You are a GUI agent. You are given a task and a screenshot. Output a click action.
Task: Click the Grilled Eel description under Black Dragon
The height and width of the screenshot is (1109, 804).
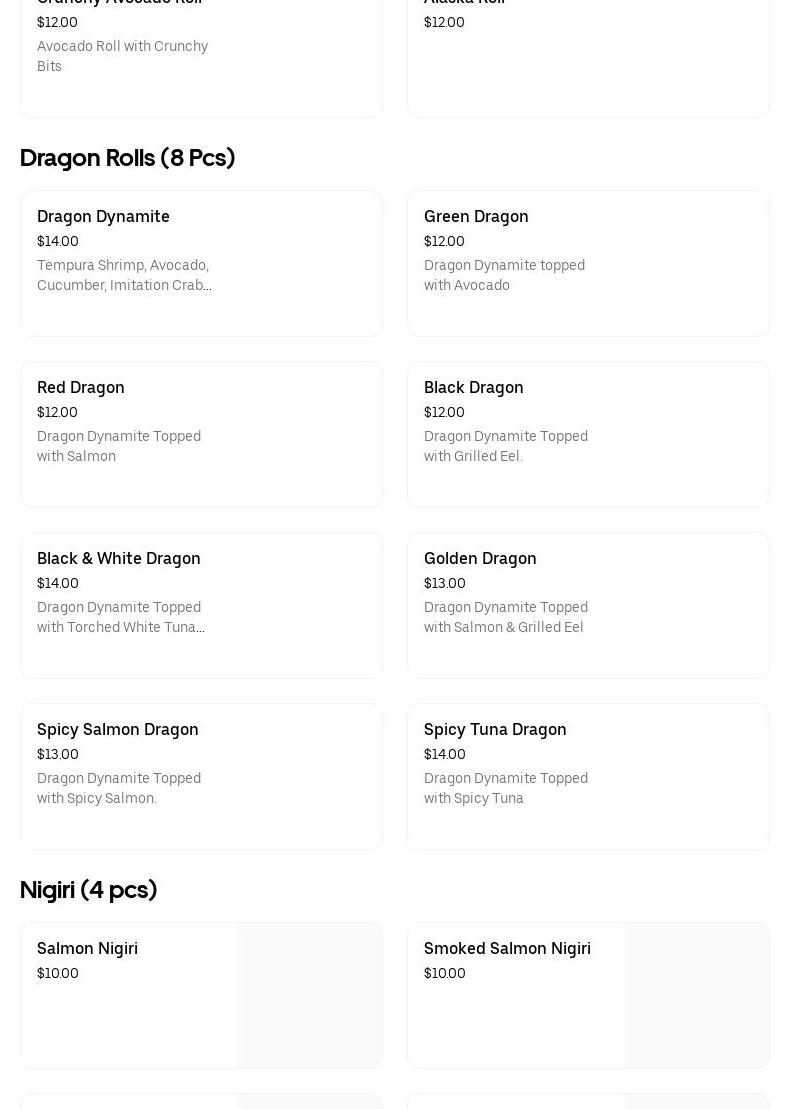(505, 446)
